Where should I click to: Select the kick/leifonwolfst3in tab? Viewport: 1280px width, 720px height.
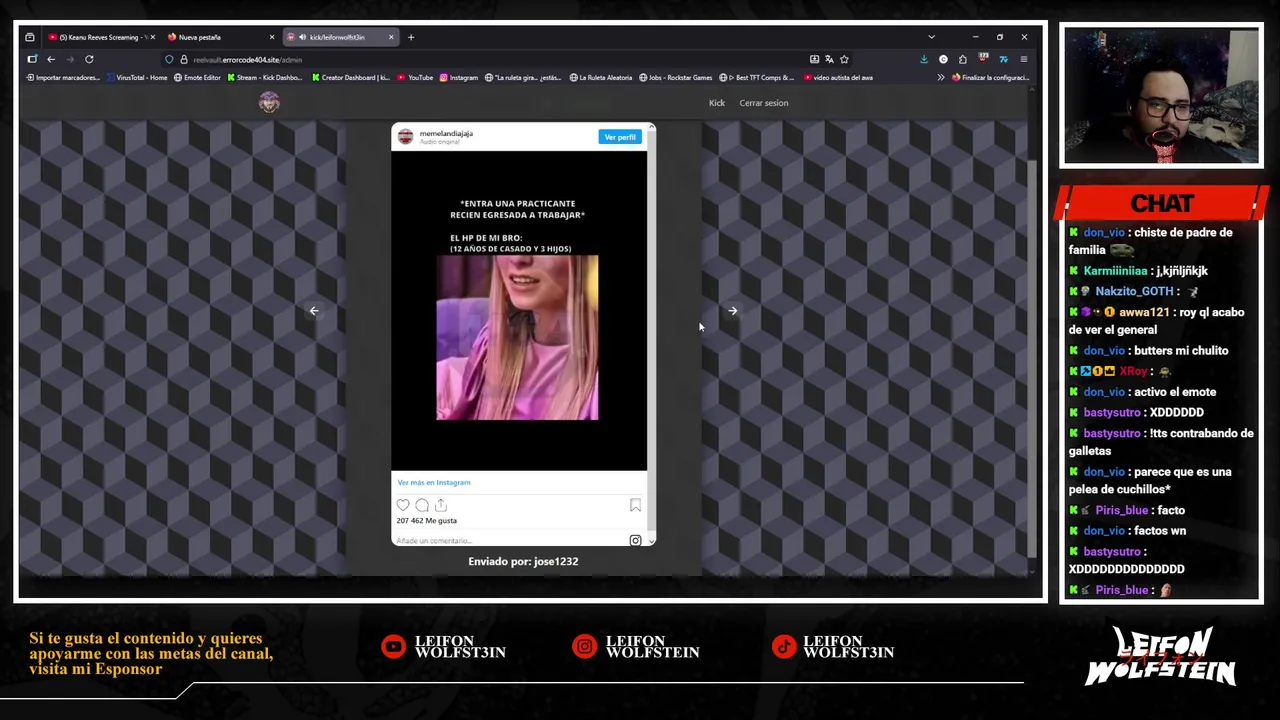tap(340, 37)
